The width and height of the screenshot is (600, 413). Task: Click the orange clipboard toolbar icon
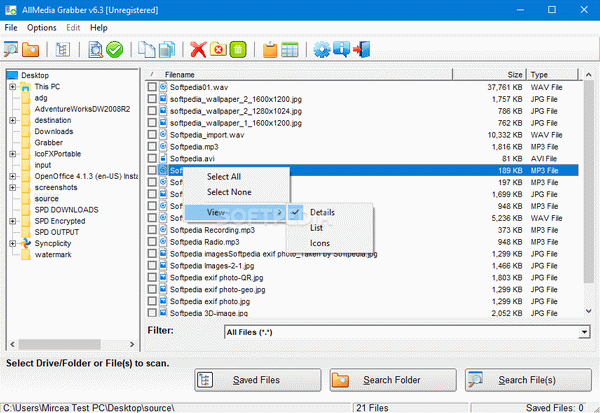[x=270, y=49]
